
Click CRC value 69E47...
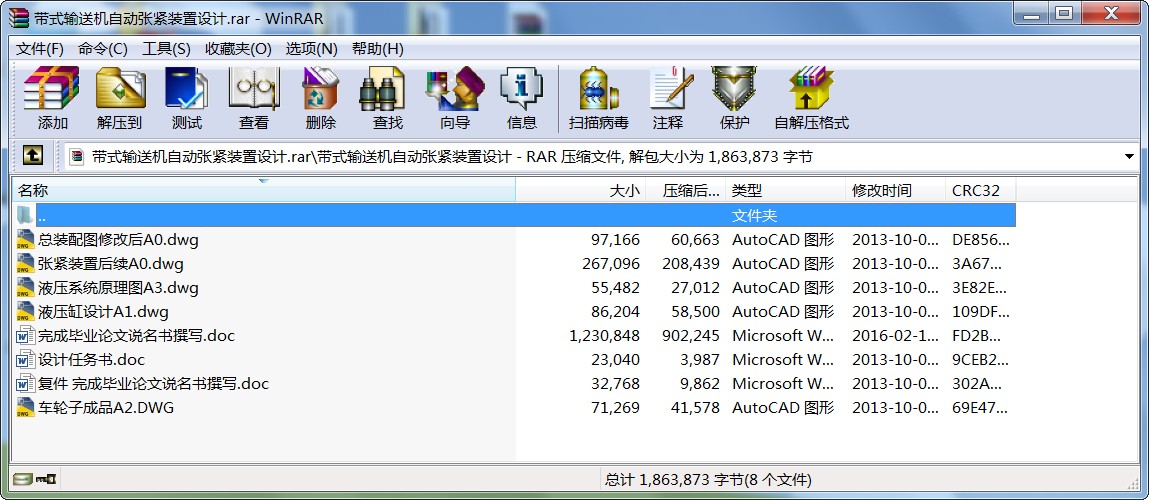(980, 408)
